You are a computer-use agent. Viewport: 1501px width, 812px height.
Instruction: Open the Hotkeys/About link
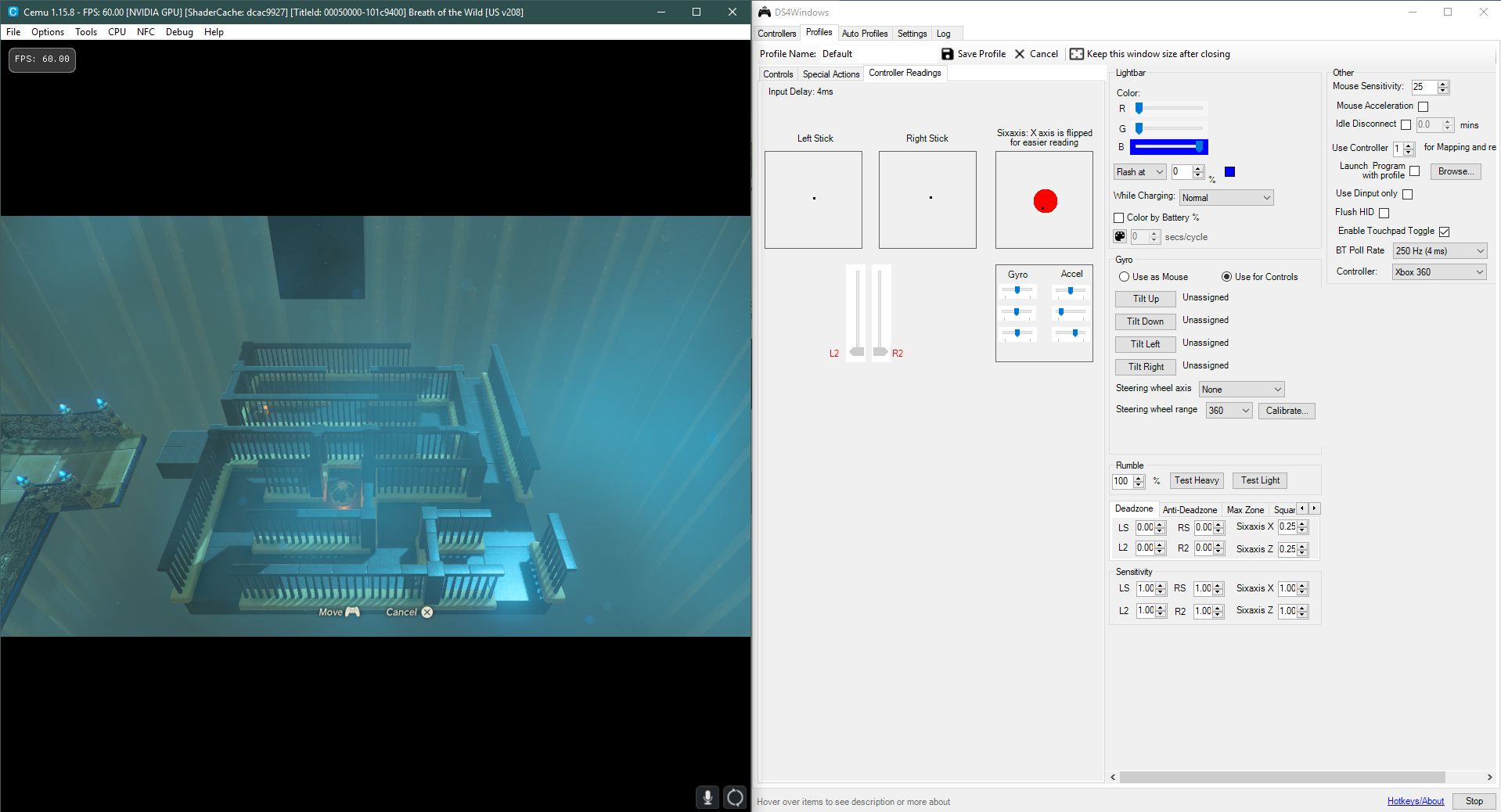point(1416,801)
